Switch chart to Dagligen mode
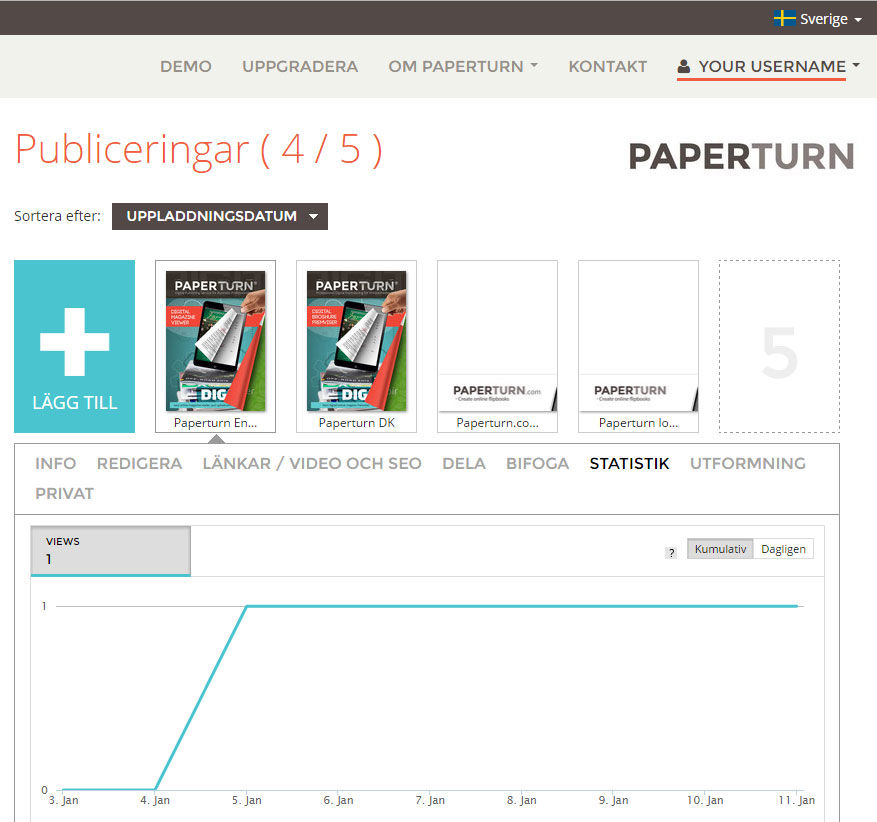The image size is (877, 822). (783, 549)
